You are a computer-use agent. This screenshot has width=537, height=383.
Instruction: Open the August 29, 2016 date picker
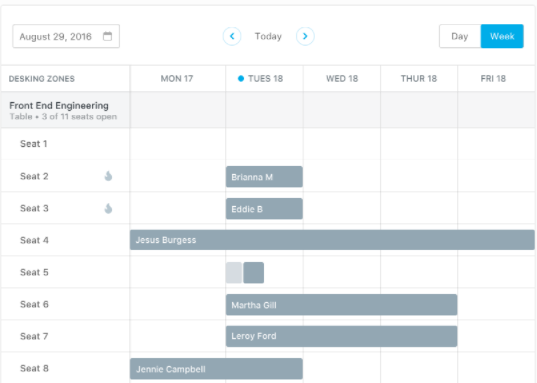[x=66, y=36]
